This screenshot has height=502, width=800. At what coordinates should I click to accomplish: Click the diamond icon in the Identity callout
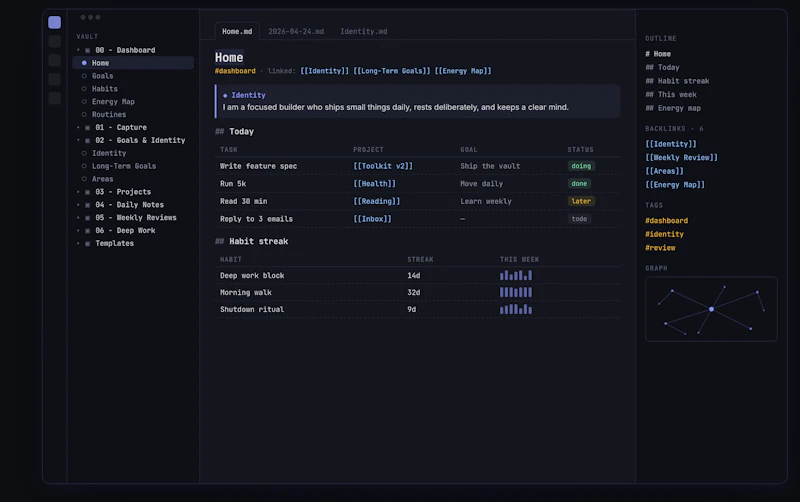[x=225, y=95]
